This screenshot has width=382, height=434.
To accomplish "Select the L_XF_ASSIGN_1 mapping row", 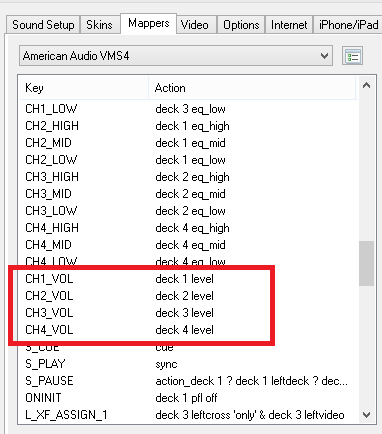I will tap(188, 415).
